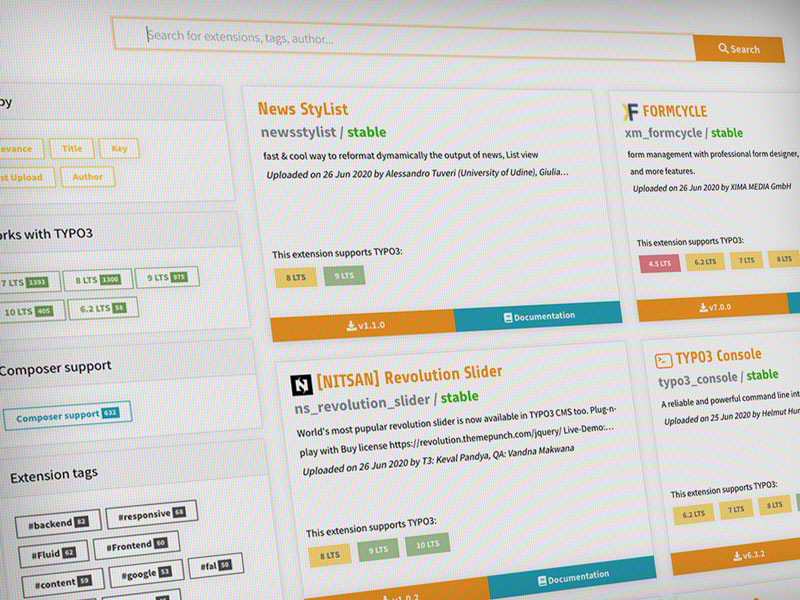Select the #backend extension tag
Screen dimensions: 800x600
(58, 523)
